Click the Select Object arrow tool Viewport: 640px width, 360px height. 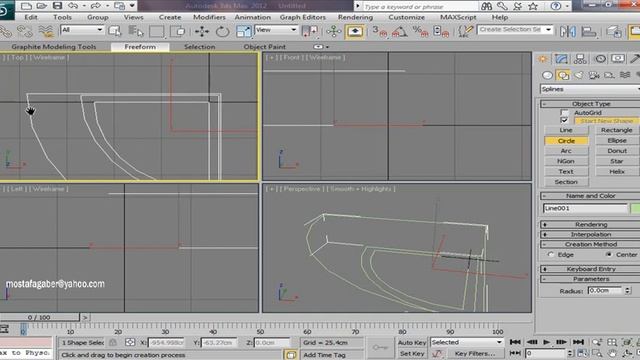click(115, 31)
